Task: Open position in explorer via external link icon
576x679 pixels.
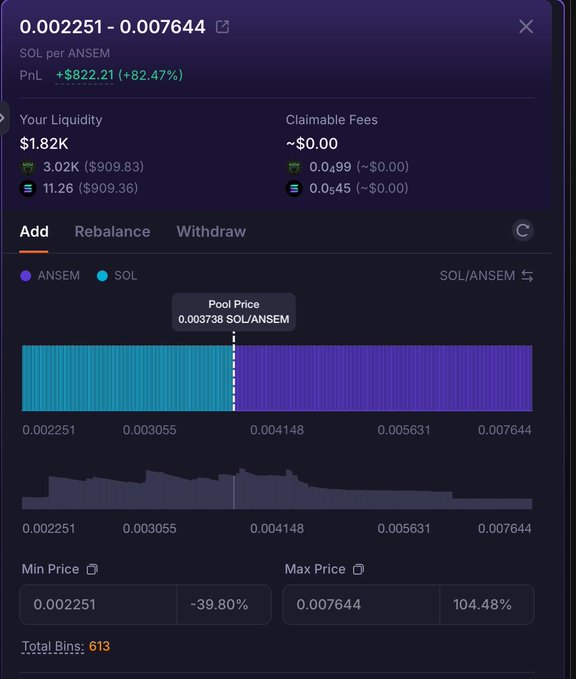Action: click(222, 27)
